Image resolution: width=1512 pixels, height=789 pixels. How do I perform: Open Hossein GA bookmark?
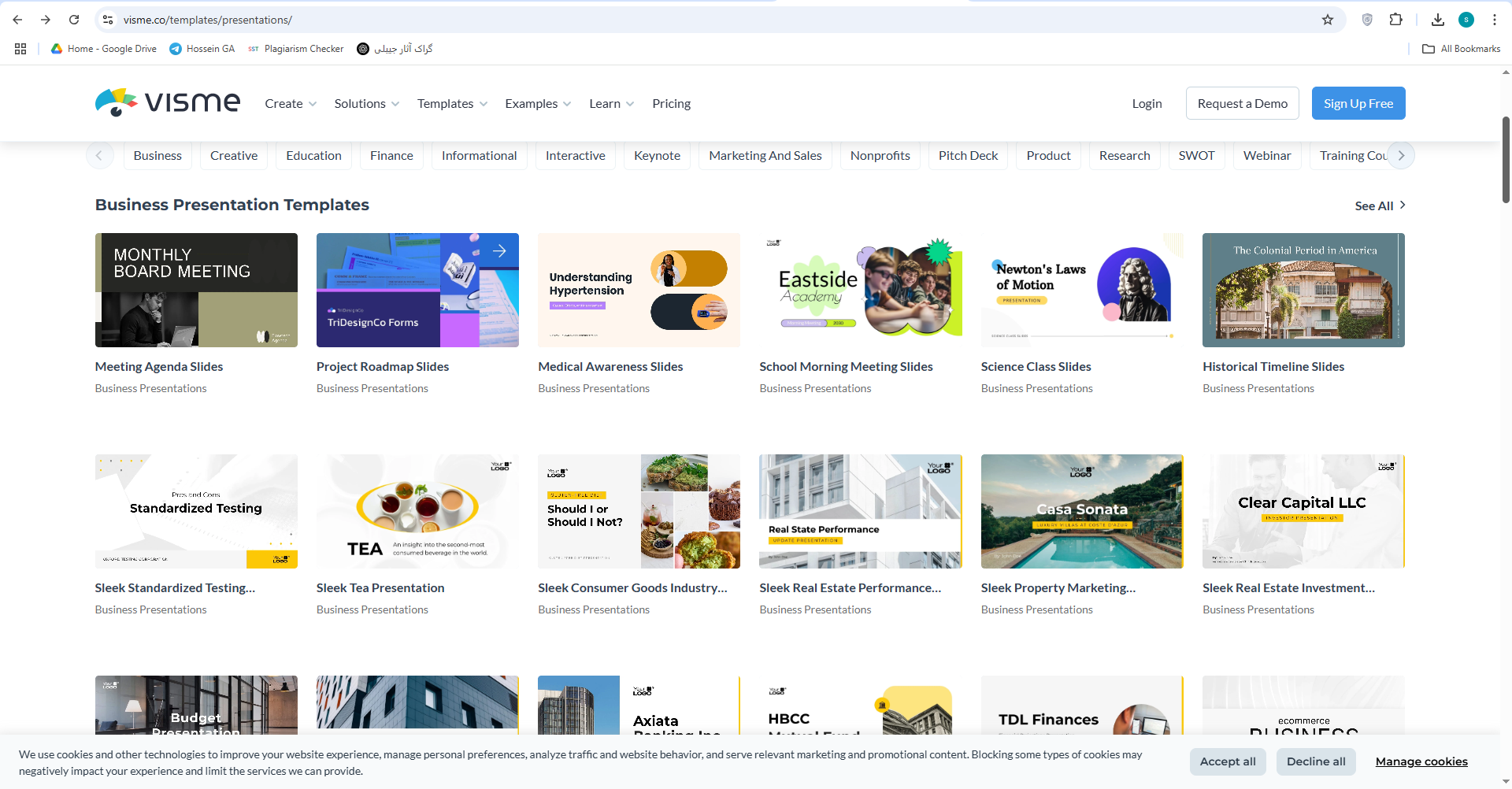coord(202,49)
